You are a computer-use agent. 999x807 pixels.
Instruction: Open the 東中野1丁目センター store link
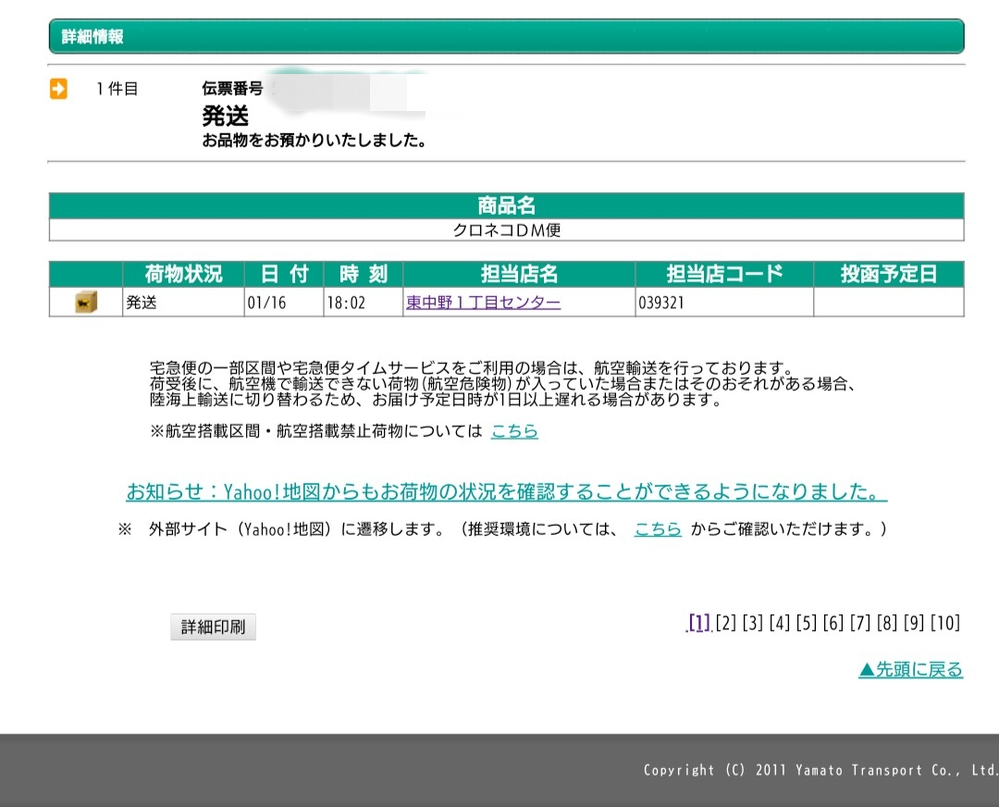pos(483,302)
